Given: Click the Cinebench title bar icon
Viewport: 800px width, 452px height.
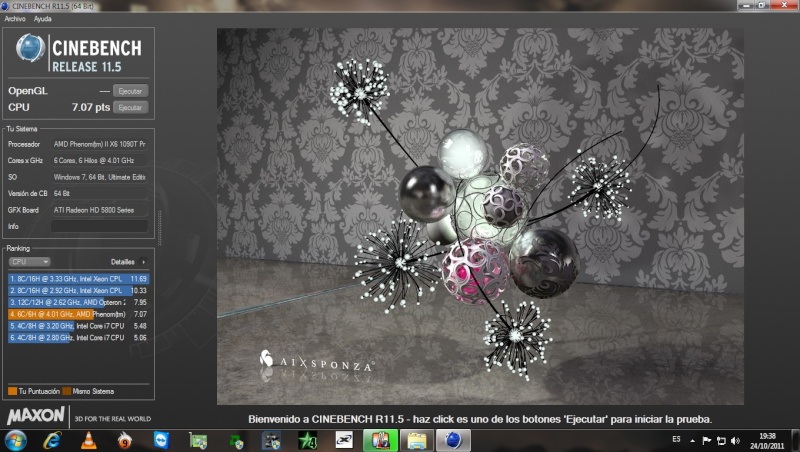Looking at the screenshot, I should [x=5, y=6].
